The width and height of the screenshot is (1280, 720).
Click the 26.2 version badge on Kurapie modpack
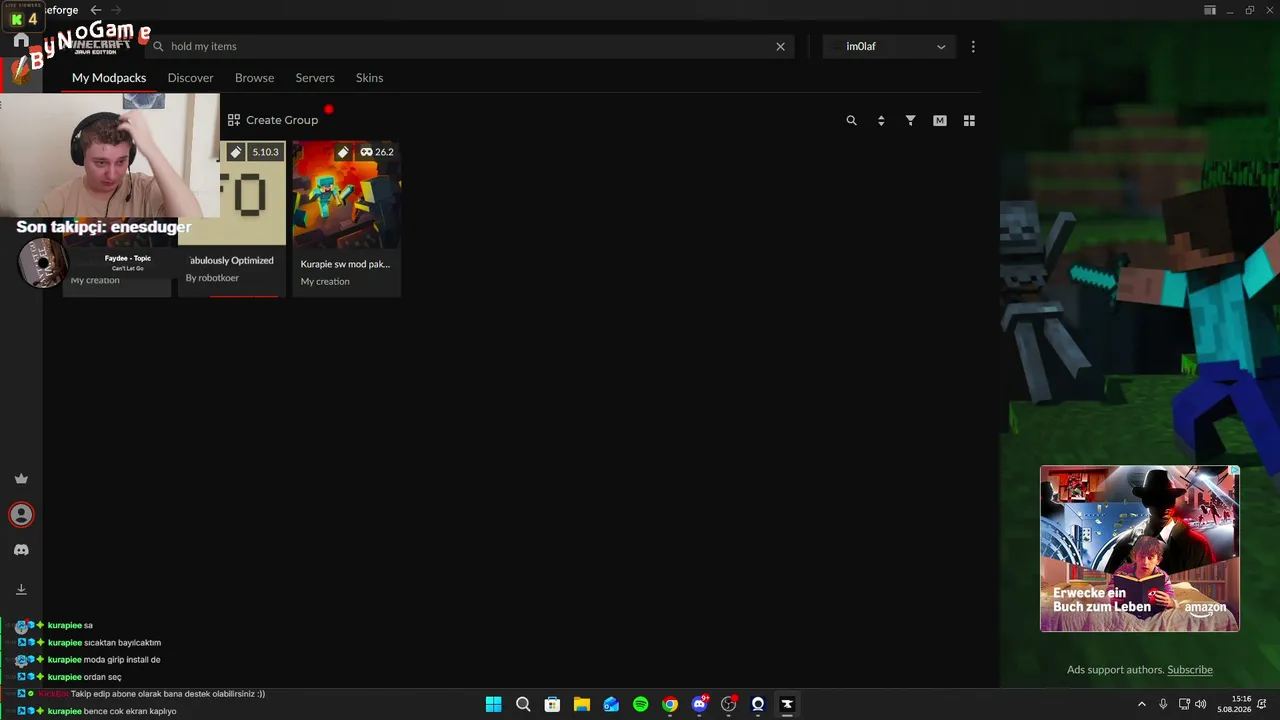377,152
